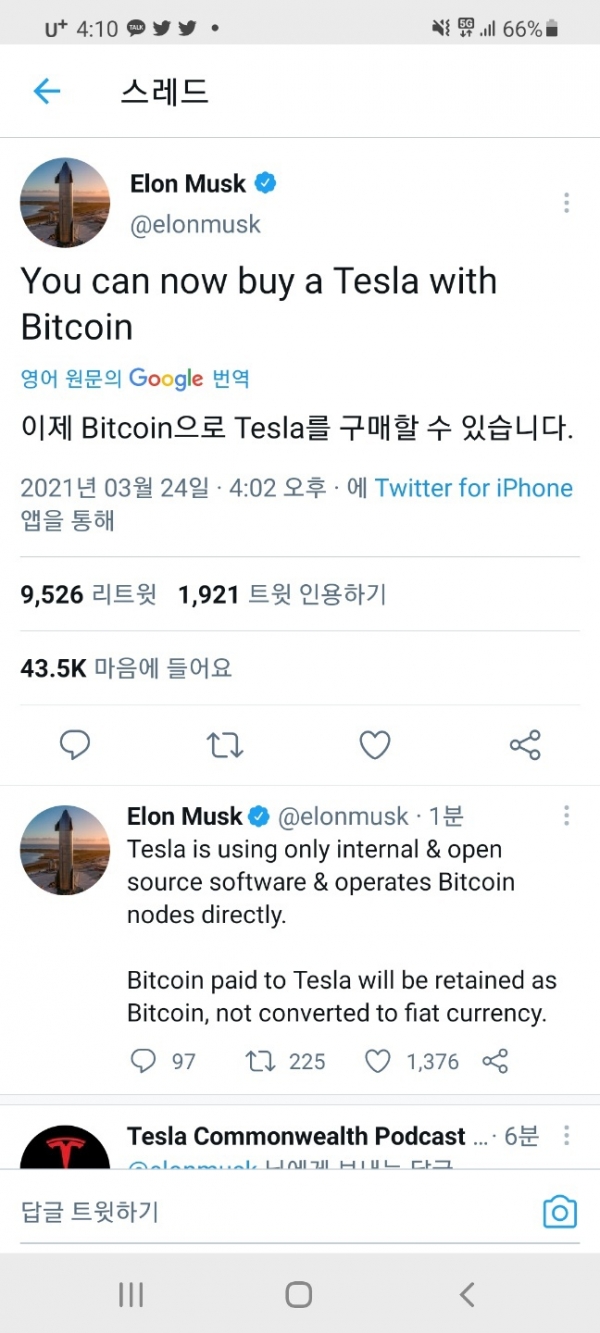Click the share icon on Elon's reply tweet
The height and width of the screenshot is (1333, 600).
(496, 1062)
